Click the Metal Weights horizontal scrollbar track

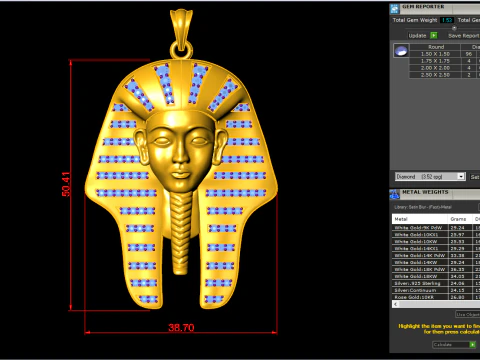pos(439,304)
